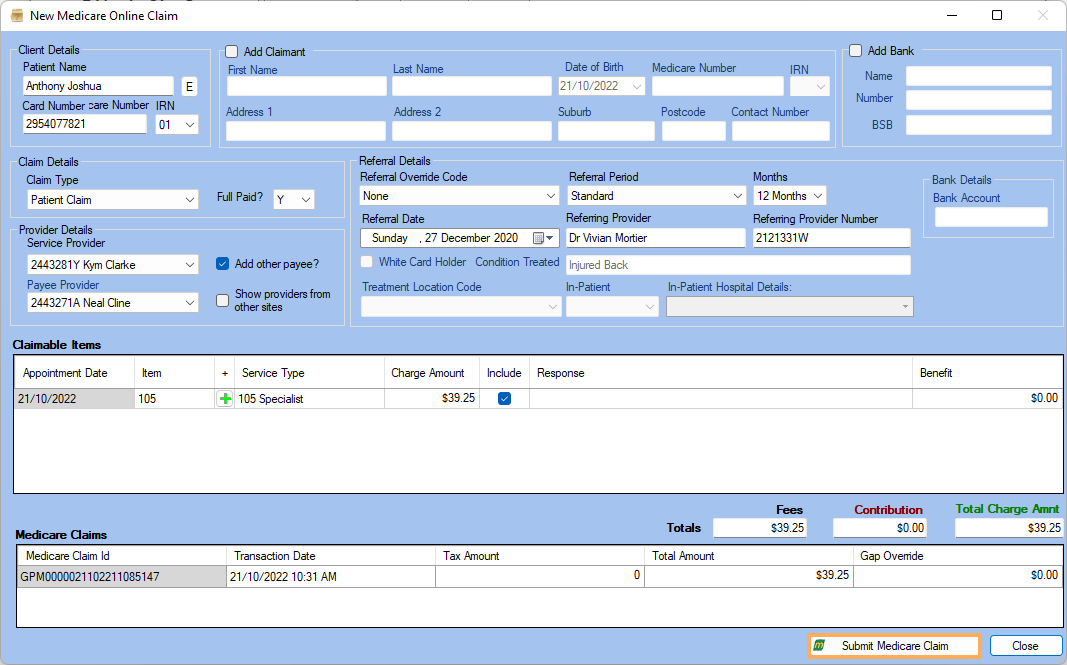
Task: Click the Suburb field
Action: (606, 131)
